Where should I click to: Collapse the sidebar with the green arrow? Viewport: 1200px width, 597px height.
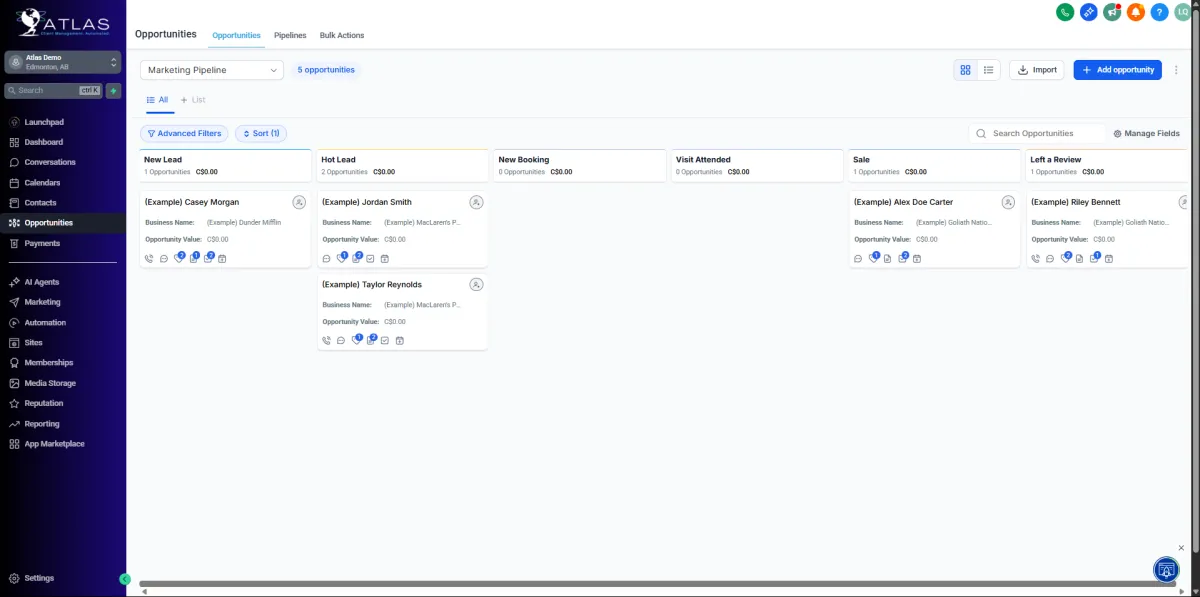point(125,579)
